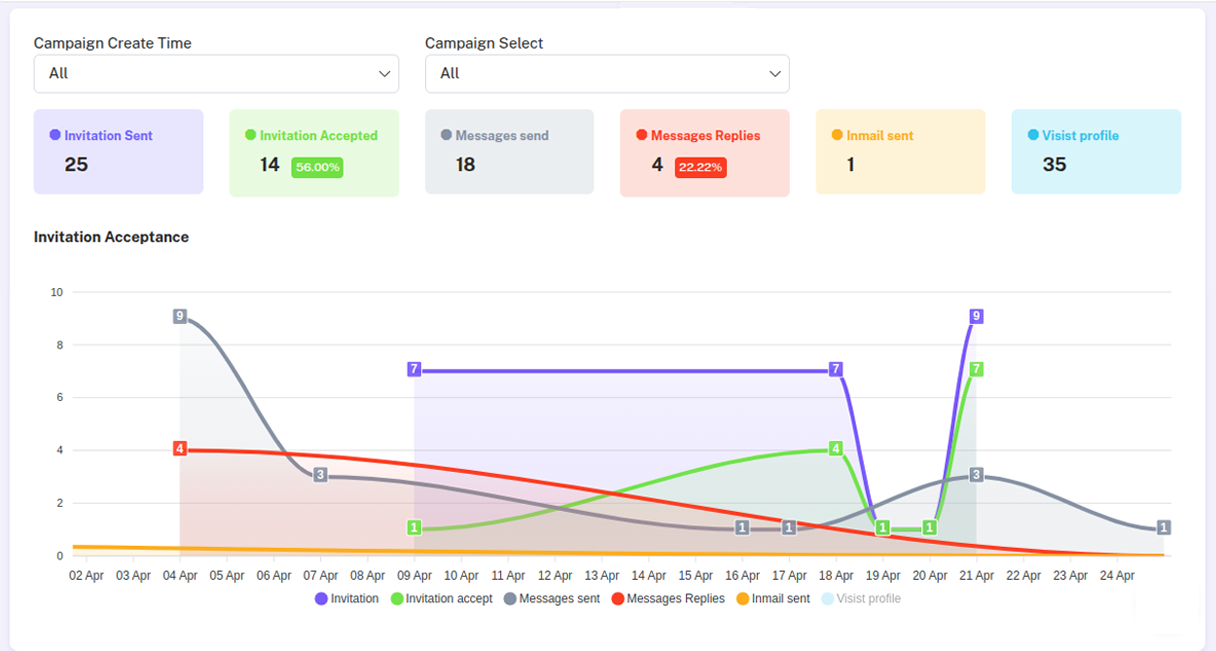Viewport: 1216px width, 651px height.
Task: Select the Inmail sent card
Action: 900,152
